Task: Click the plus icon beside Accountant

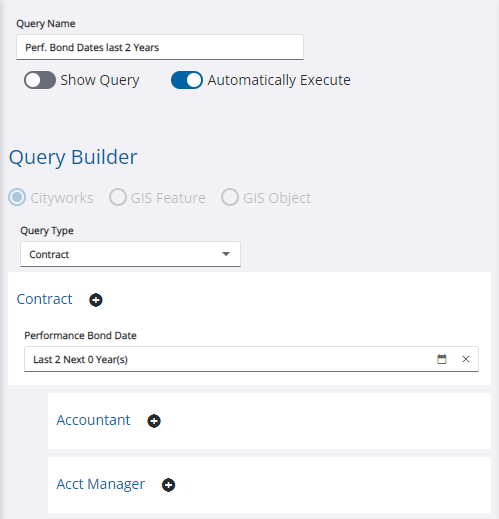Action: 154,421
